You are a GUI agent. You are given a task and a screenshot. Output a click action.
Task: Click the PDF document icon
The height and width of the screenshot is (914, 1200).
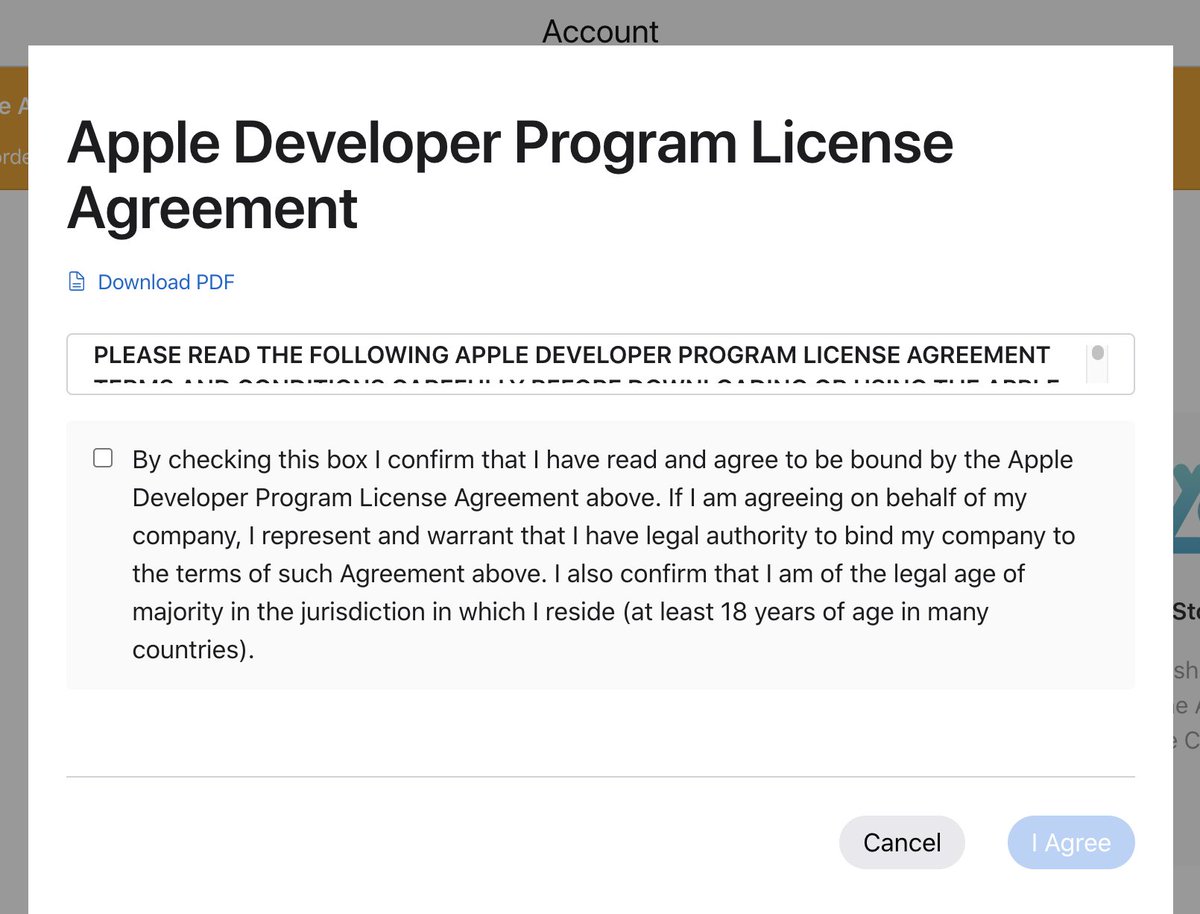76,282
